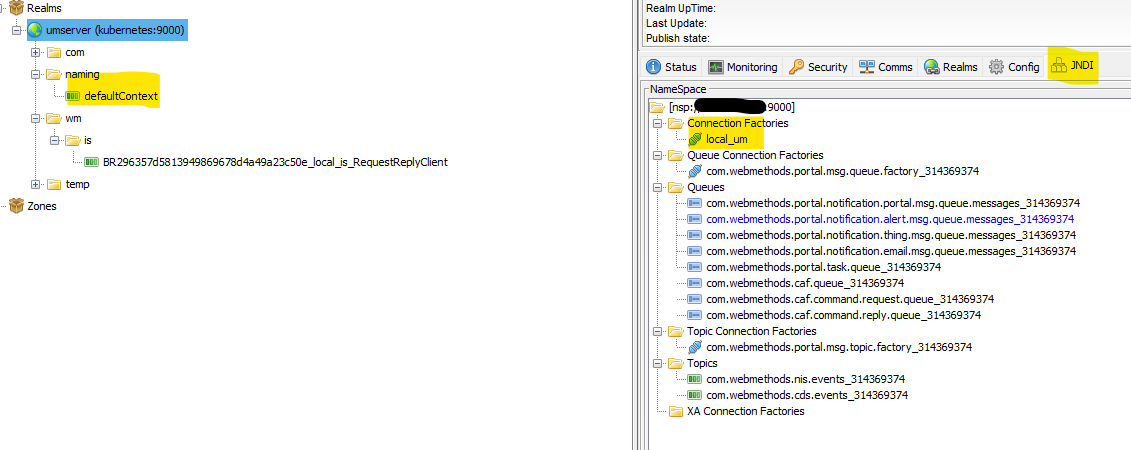Select the caf.command.request queue icon

695,299
